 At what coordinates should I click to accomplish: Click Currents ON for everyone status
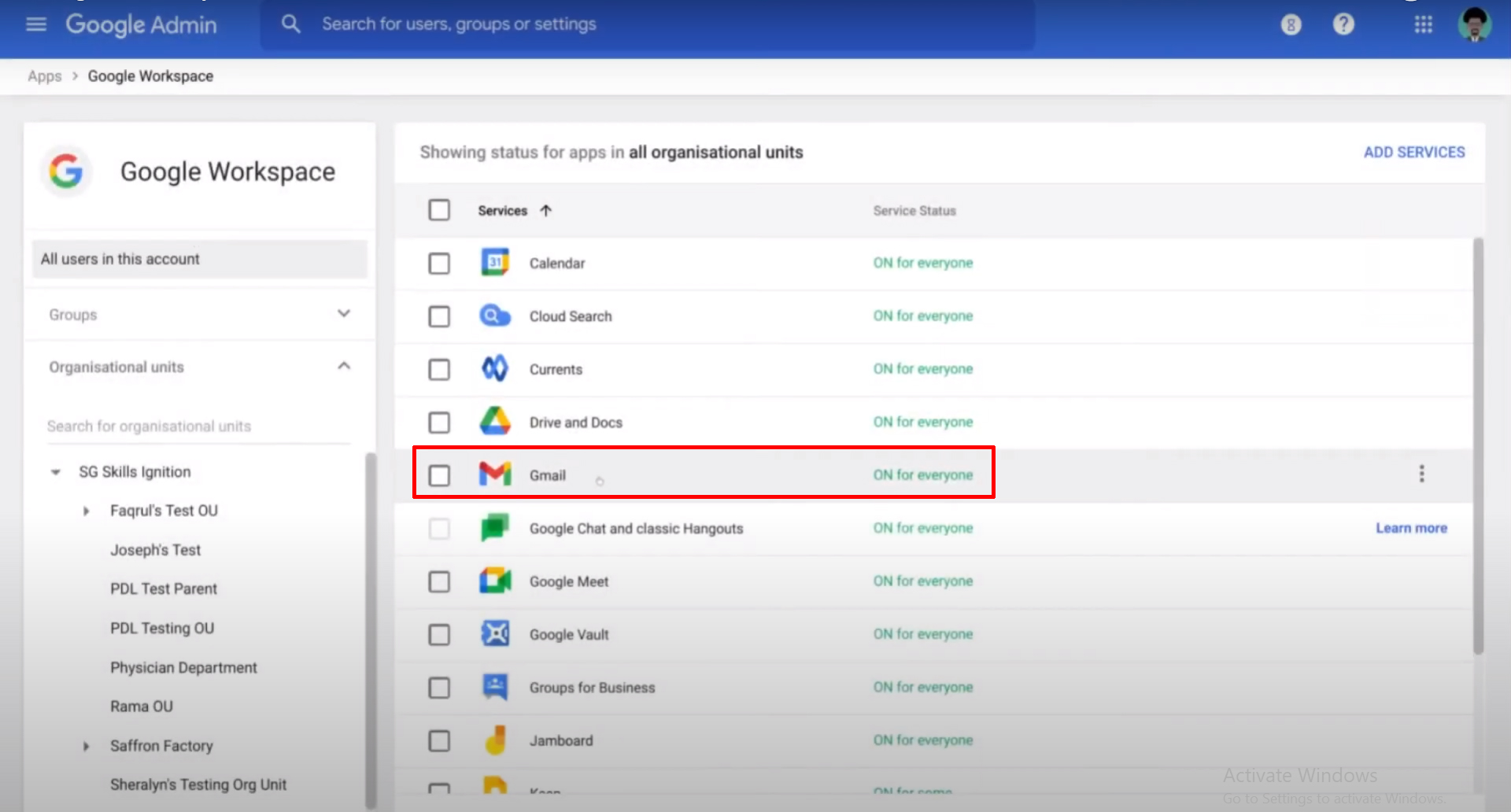(922, 368)
